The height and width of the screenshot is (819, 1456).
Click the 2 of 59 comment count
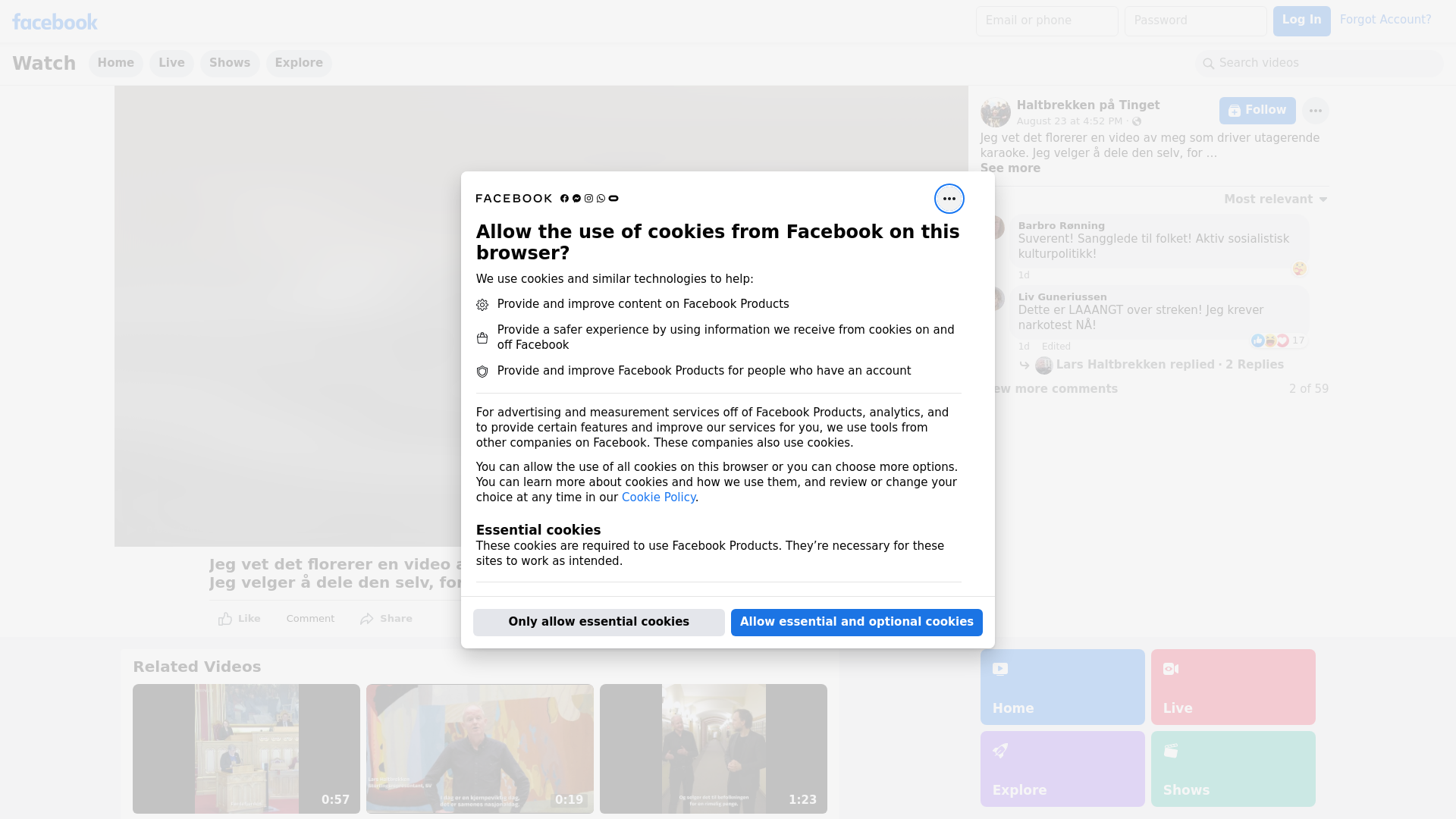tap(1309, 389)
